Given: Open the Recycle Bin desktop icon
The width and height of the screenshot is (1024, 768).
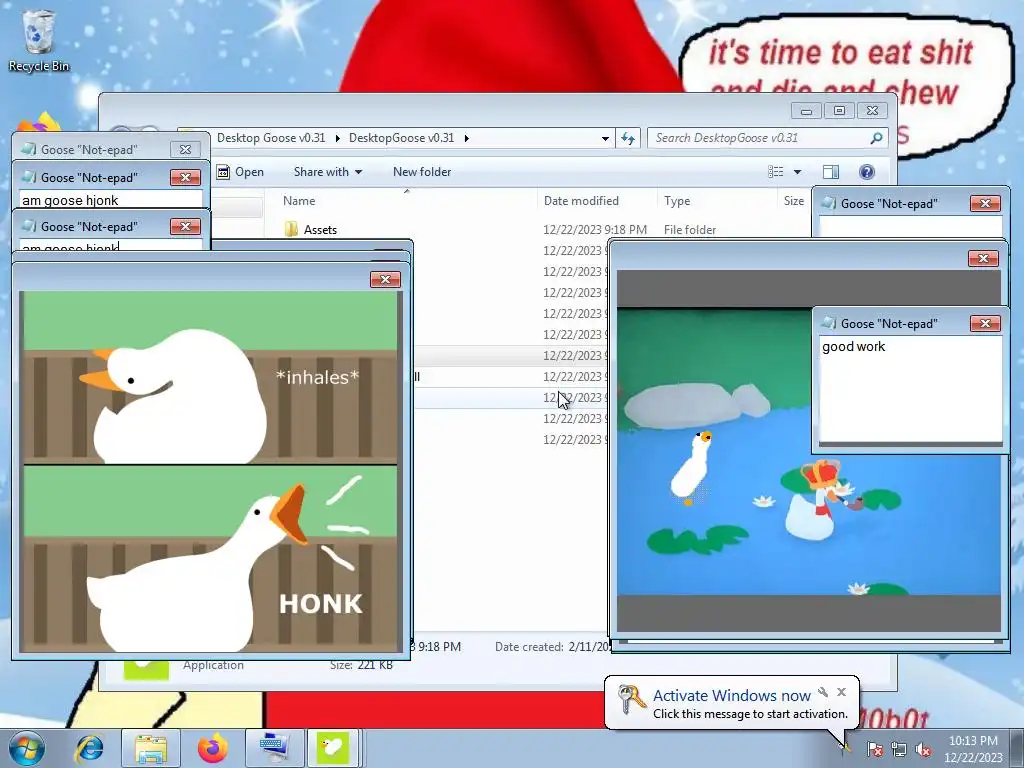Looking at the screenshot, I should coord(39,40).
